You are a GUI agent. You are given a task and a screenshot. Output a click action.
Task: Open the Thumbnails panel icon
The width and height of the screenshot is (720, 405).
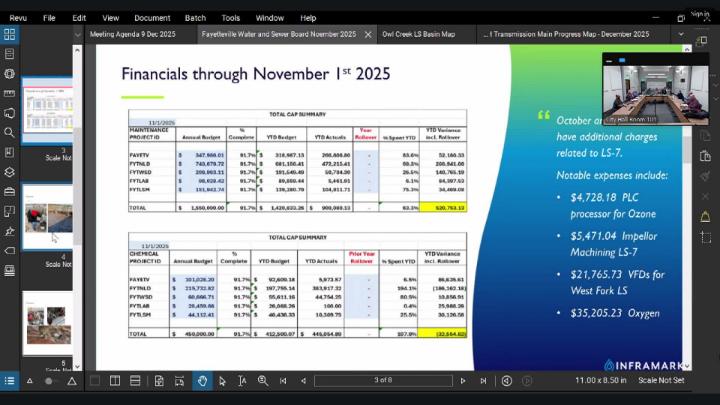[x=9, y=34]
